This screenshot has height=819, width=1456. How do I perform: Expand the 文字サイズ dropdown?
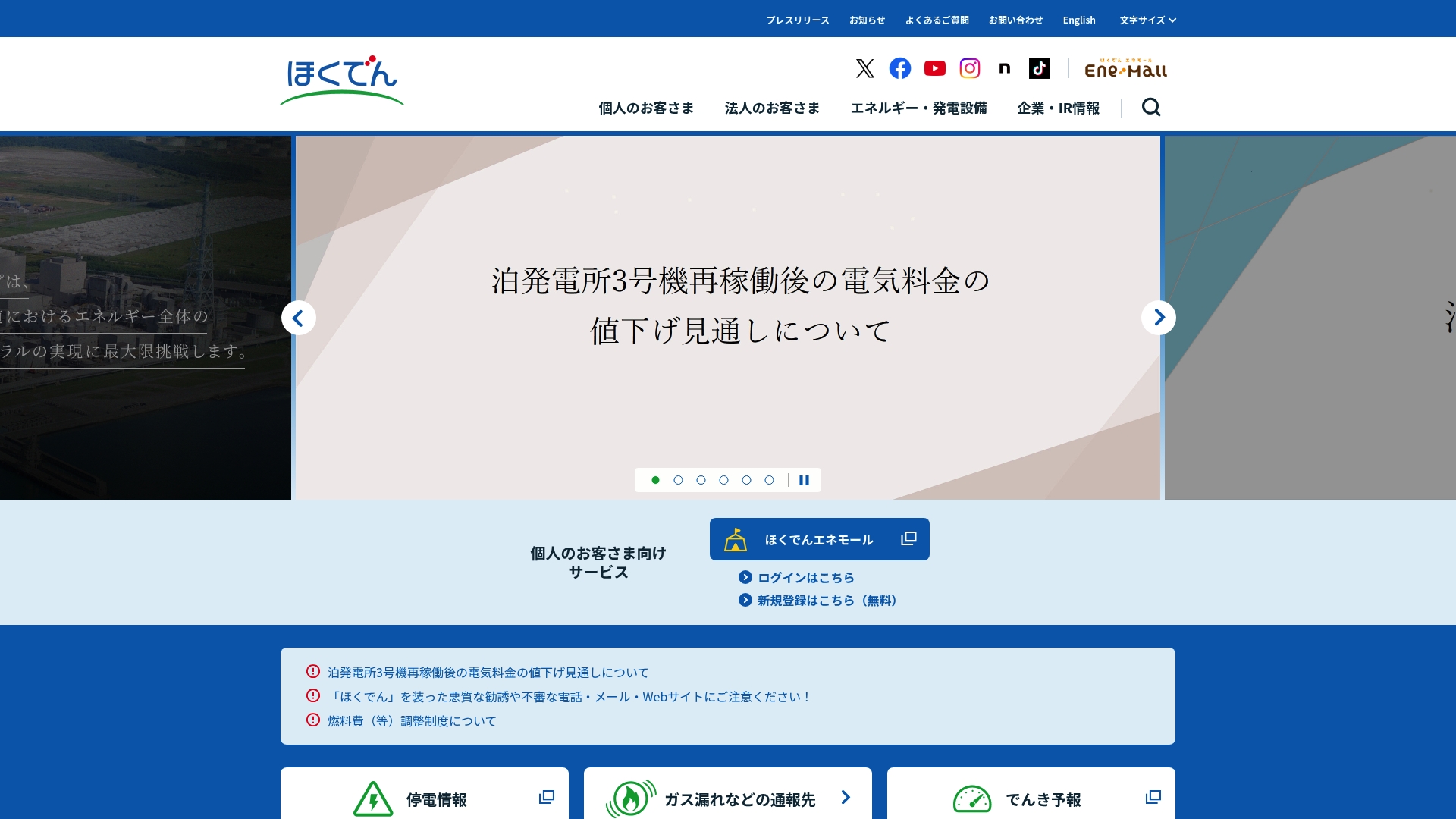click(1147, 20)
